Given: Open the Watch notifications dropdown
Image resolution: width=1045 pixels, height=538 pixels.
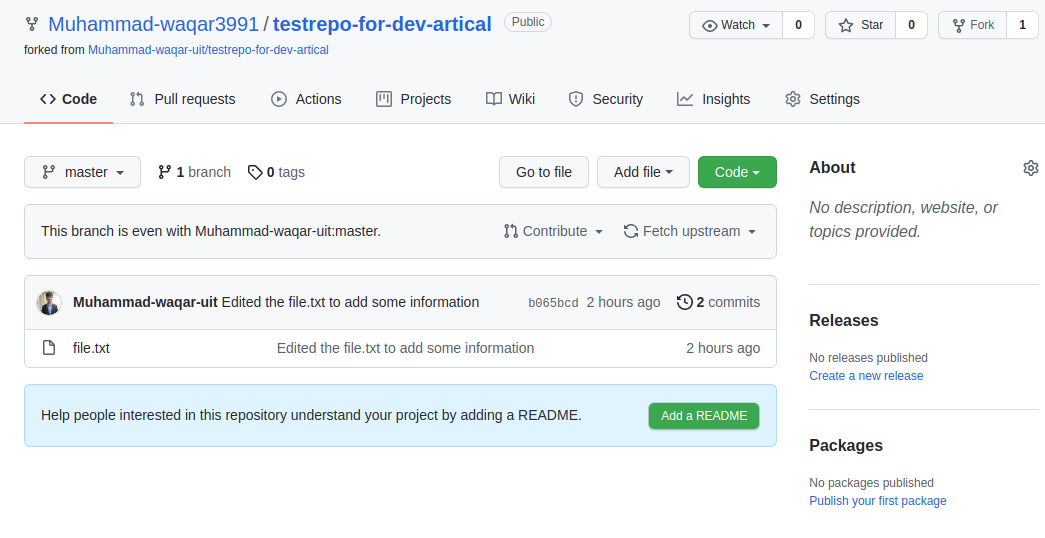Looking at the screenshot, I should (x=736, y=25).
